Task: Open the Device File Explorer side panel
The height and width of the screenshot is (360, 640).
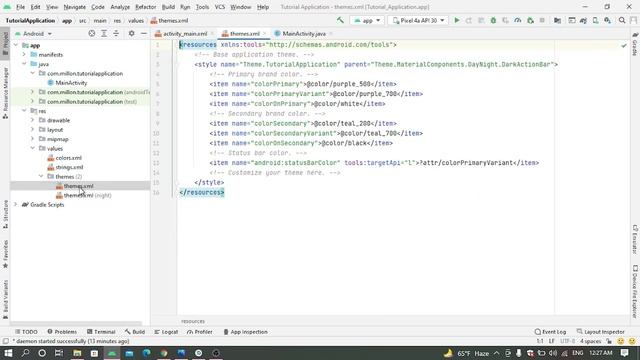Action: click(635, 291)
